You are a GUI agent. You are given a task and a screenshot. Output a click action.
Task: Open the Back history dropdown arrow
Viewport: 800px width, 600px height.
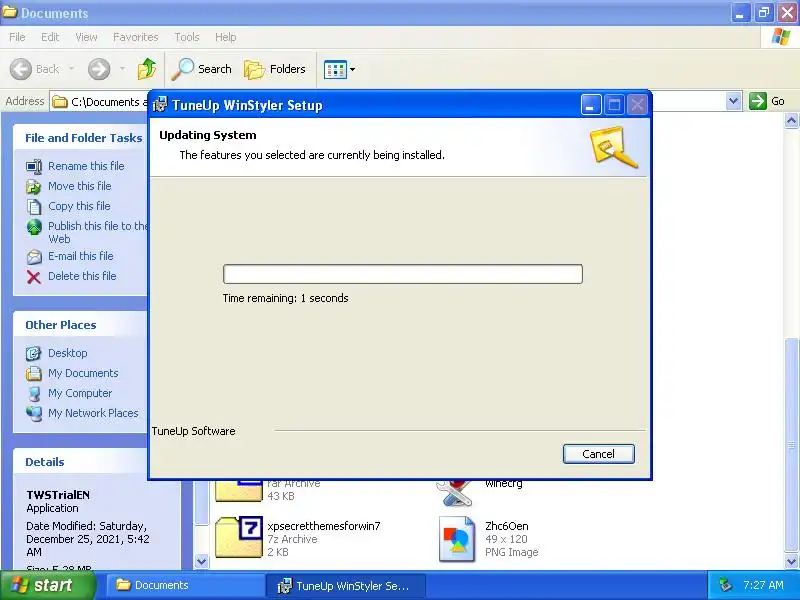71,69
